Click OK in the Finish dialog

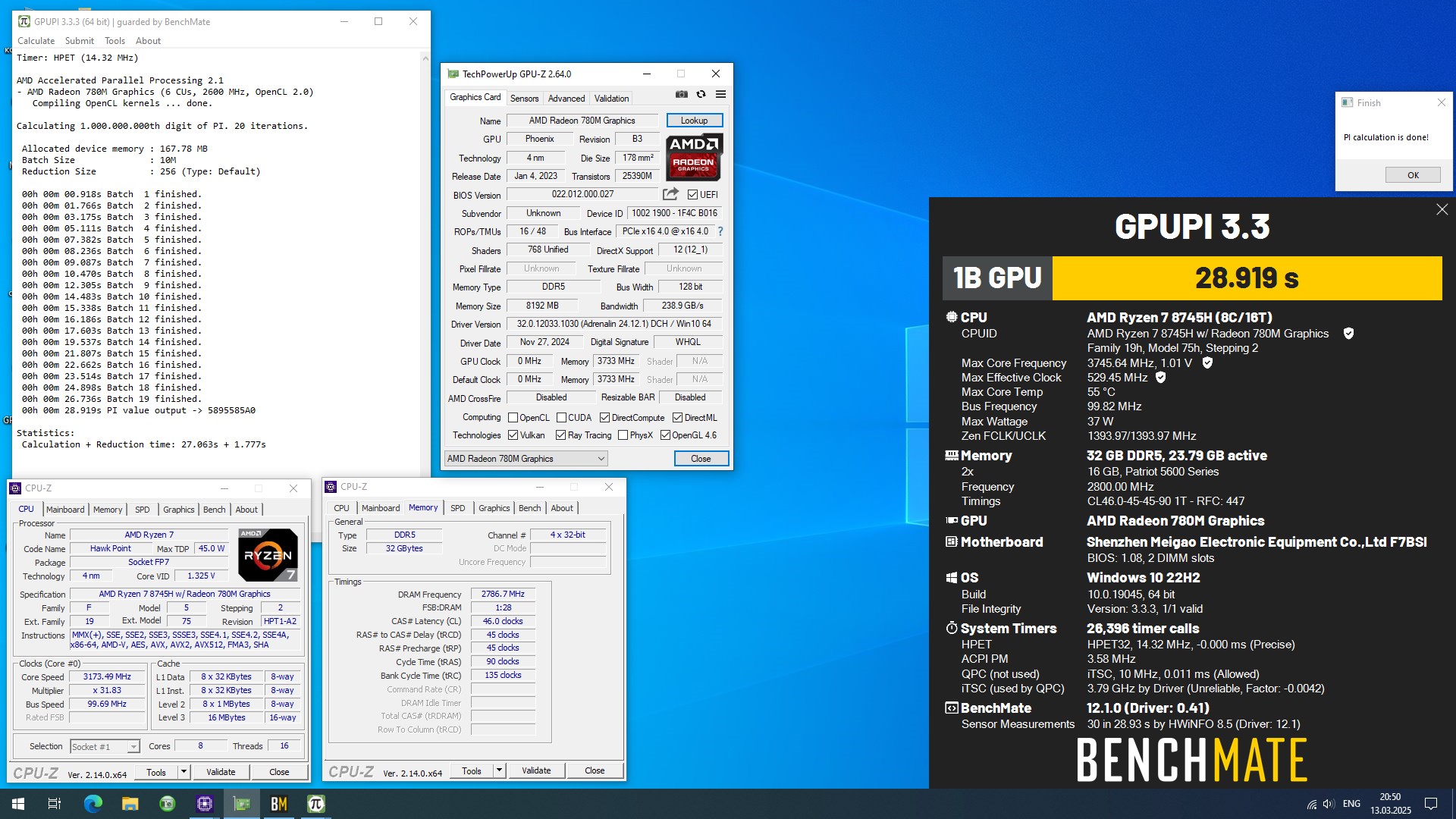point(1413,175)
